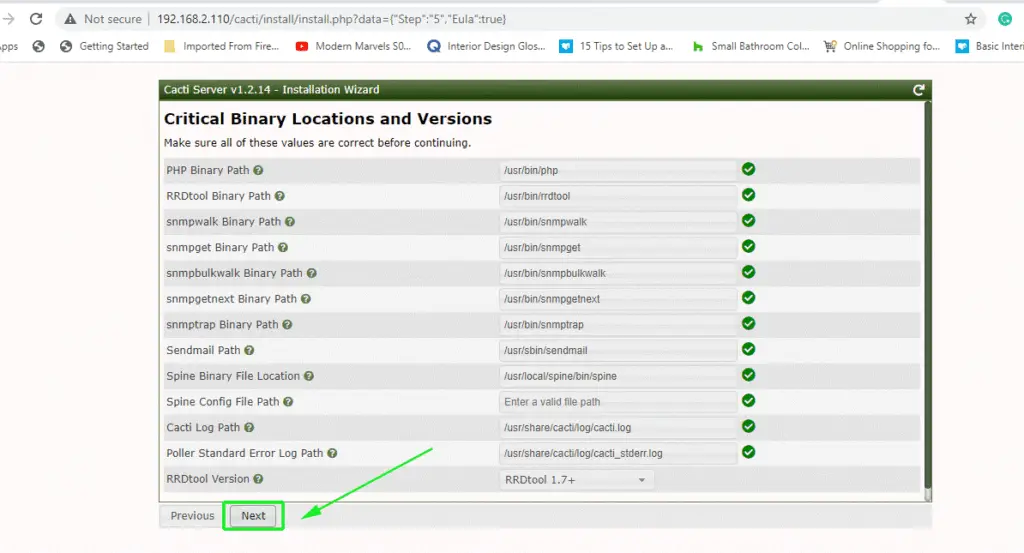
Task: Click the green check next to Spine Config field
Action: 748,400
